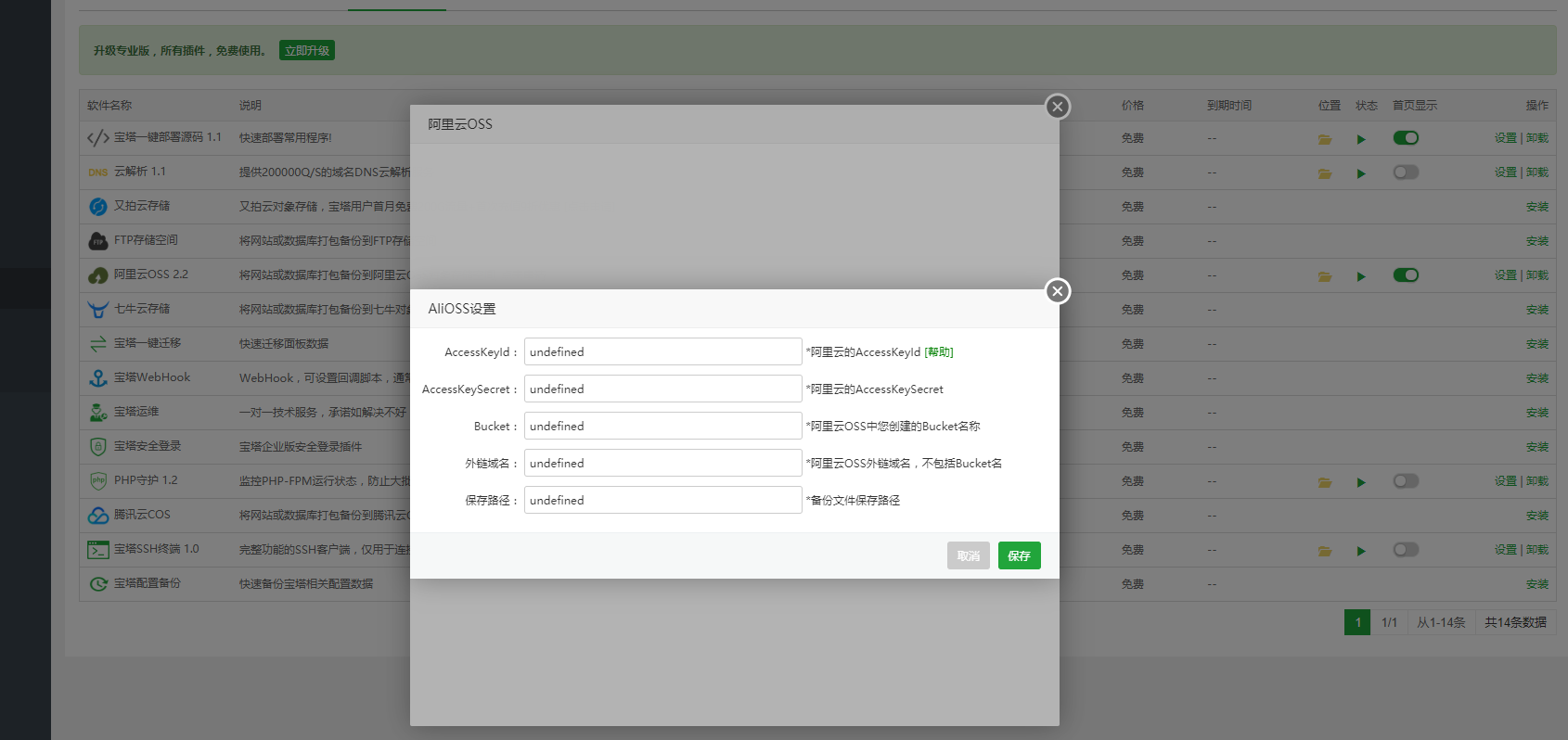
Task: Click 安装 for 宝塔配置备份
Action: tap(1537, 584)
